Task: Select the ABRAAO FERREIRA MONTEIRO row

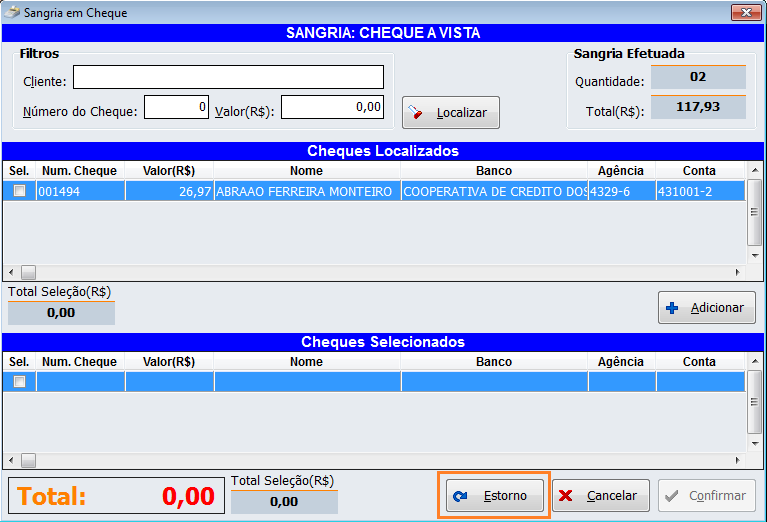Action: [x=304, y=191]
